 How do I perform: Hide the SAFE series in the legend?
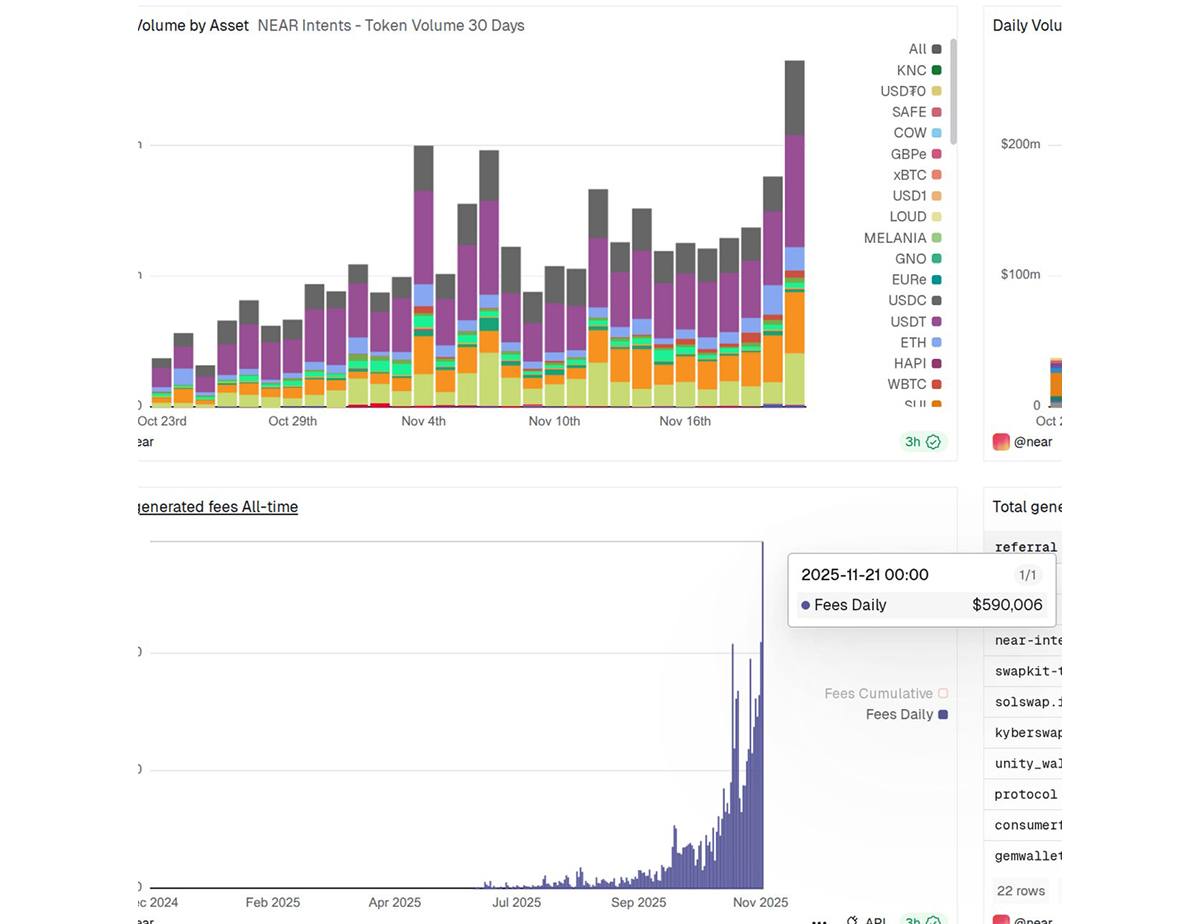916,112
